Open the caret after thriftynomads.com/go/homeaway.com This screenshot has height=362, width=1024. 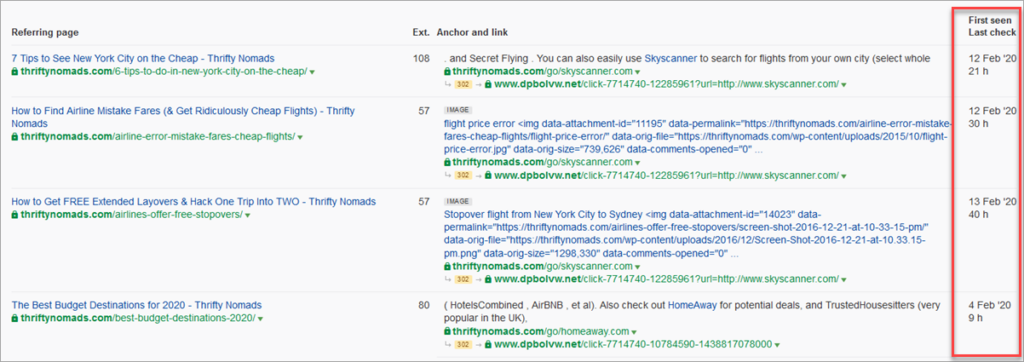[634, 332]
